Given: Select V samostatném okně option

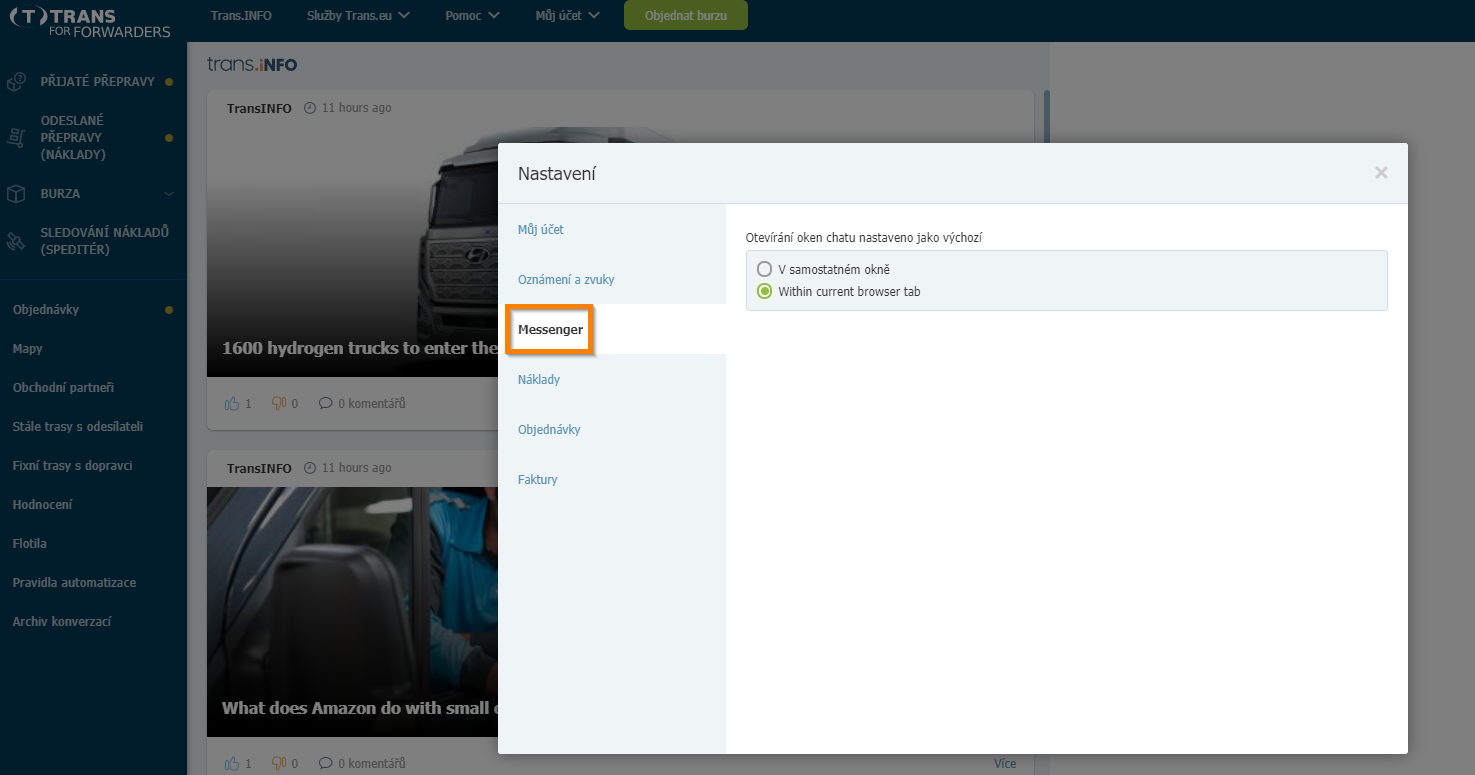Looking at the screenshot, I should [x=764, y=269].
